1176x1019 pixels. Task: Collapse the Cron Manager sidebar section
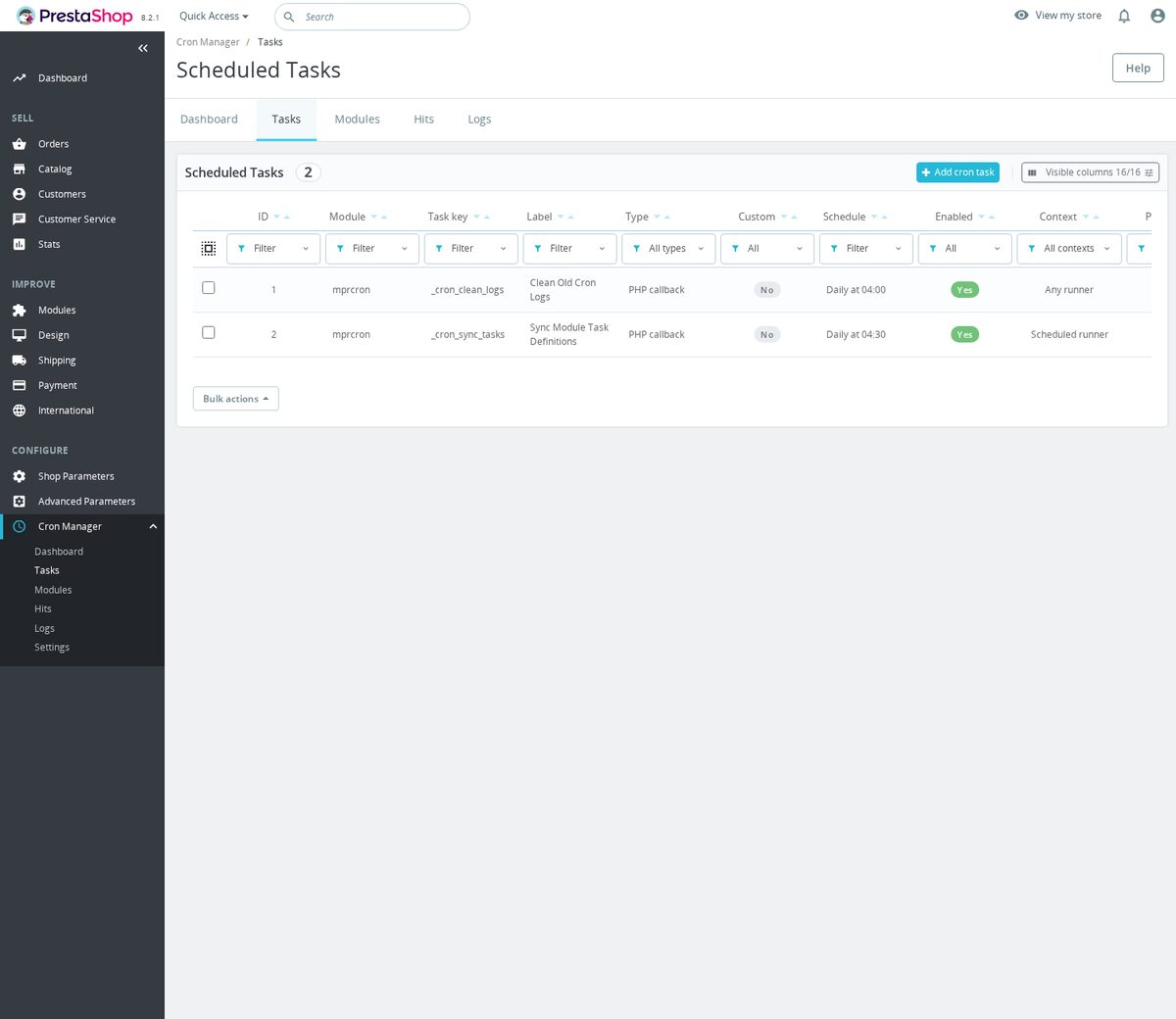(153, 527)
